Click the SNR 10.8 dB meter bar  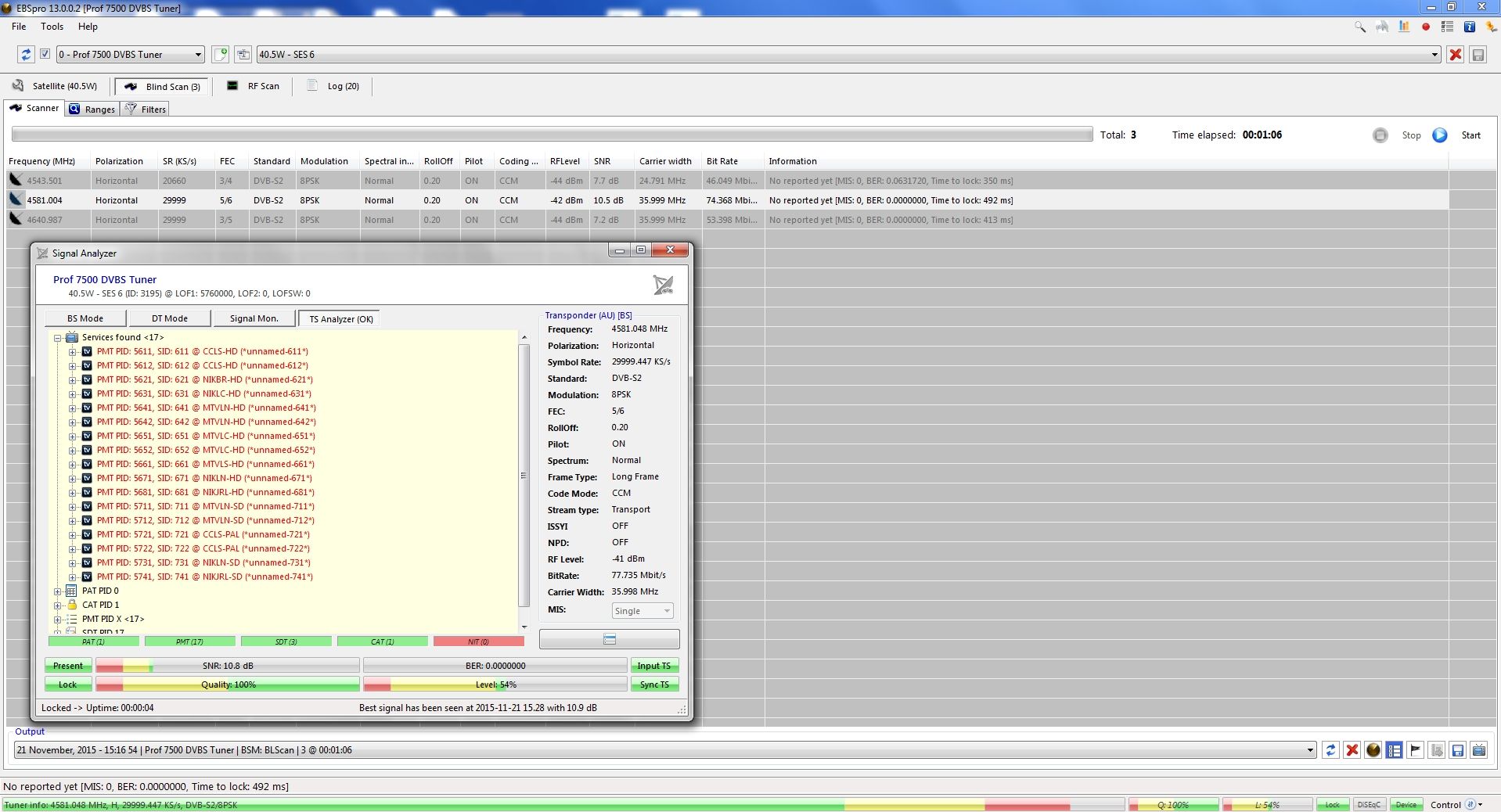coord(227,666)
